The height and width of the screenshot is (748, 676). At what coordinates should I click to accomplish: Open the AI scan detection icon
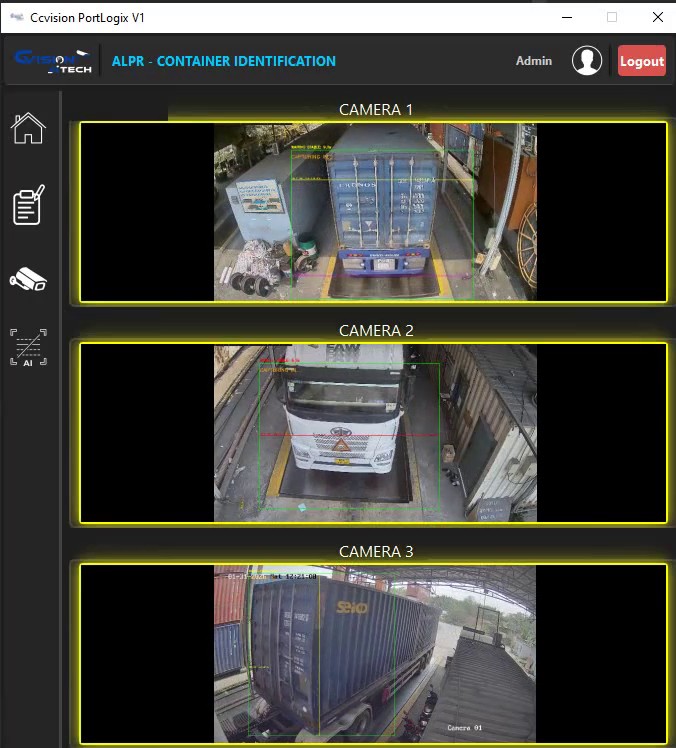28,347
